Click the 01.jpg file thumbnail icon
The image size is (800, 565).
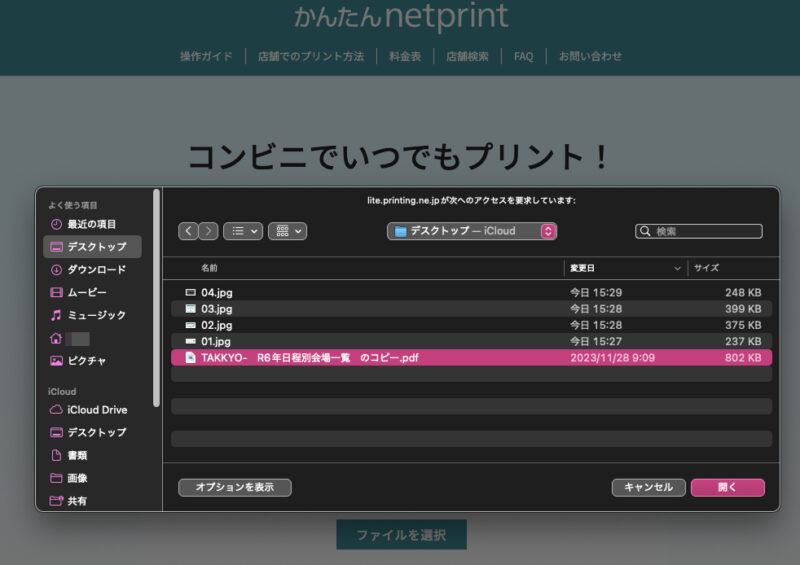coord(190,341)
